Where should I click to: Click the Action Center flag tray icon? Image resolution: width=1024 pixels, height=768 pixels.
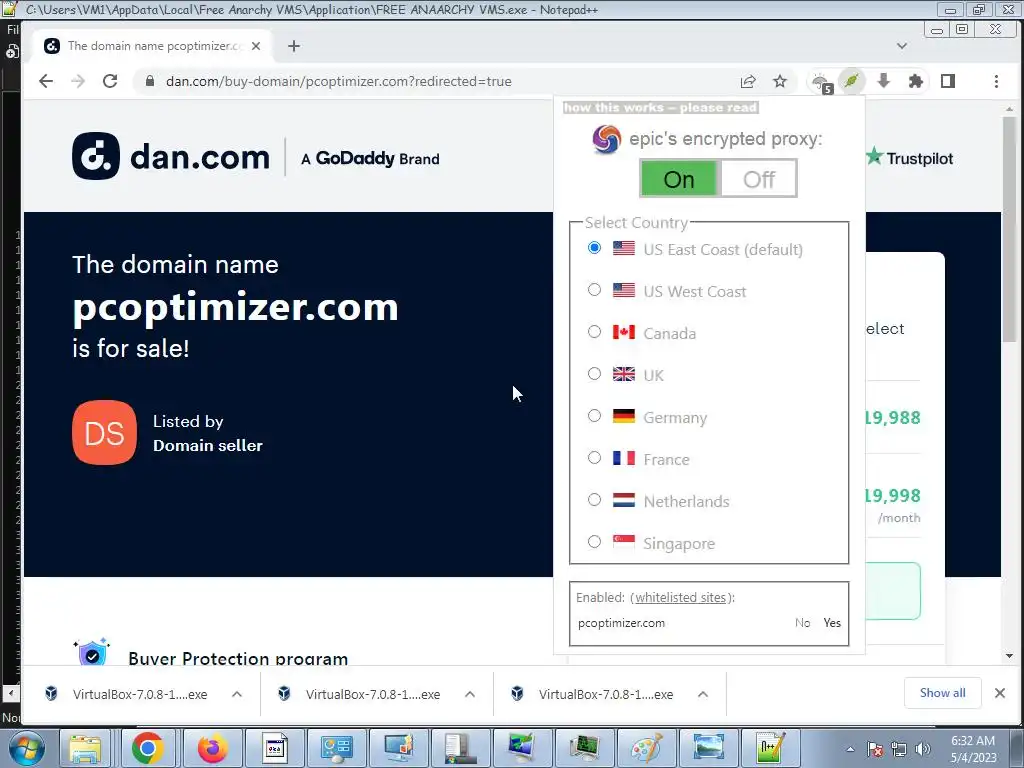(x=875, y=749)
